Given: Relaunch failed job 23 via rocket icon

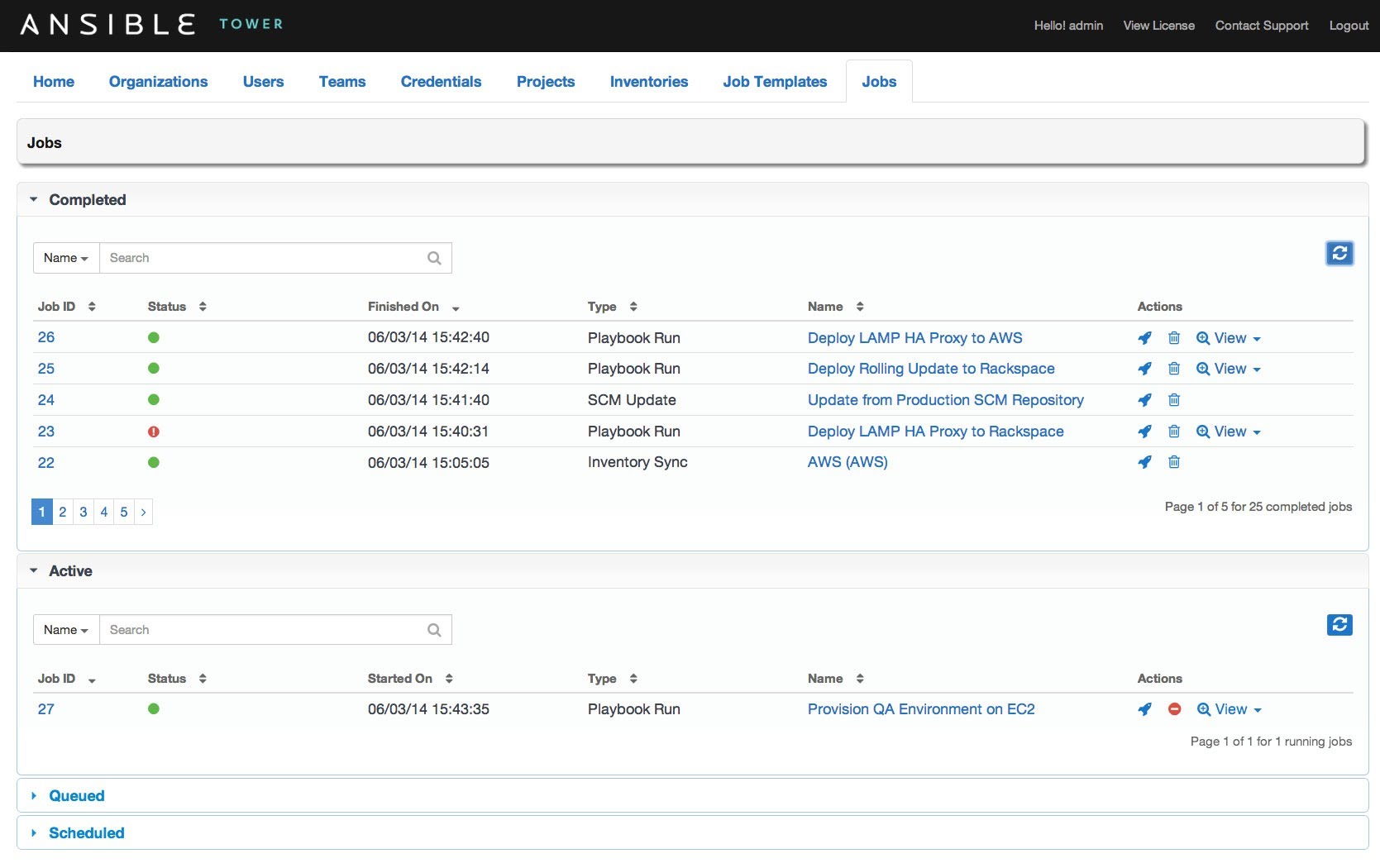Looking at the screenshot, I should pos(1144,432).
